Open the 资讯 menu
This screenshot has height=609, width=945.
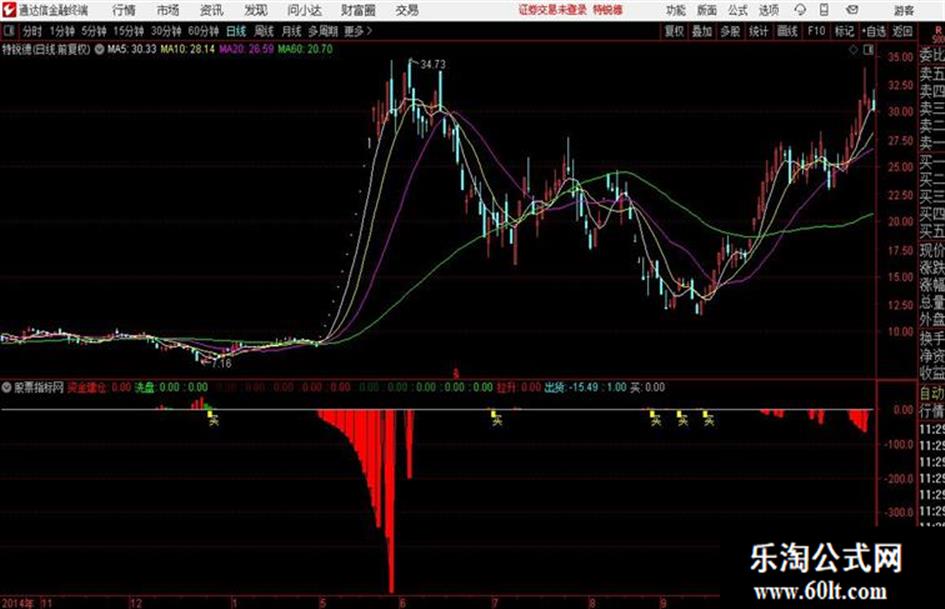211,10
